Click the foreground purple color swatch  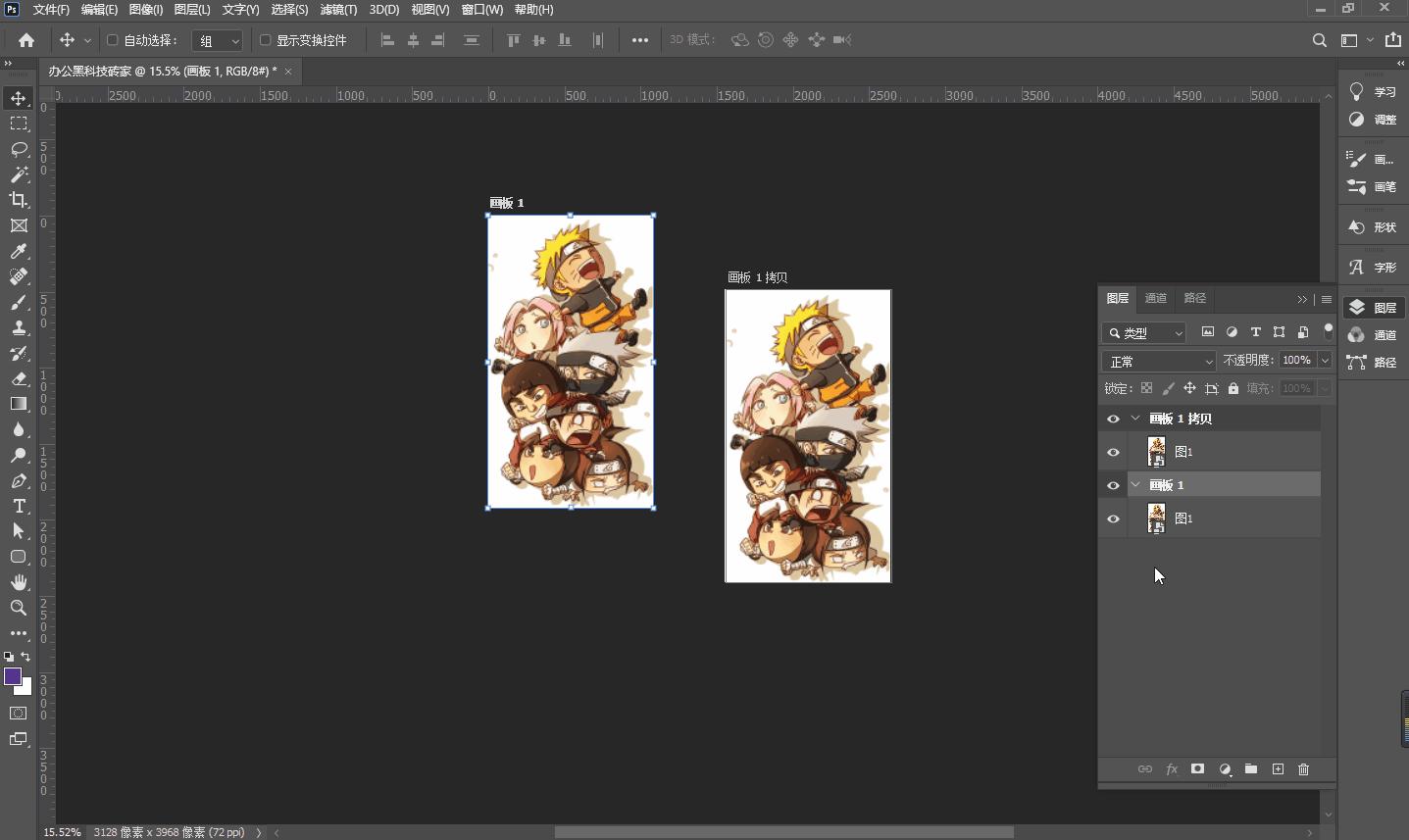[13, 676]
